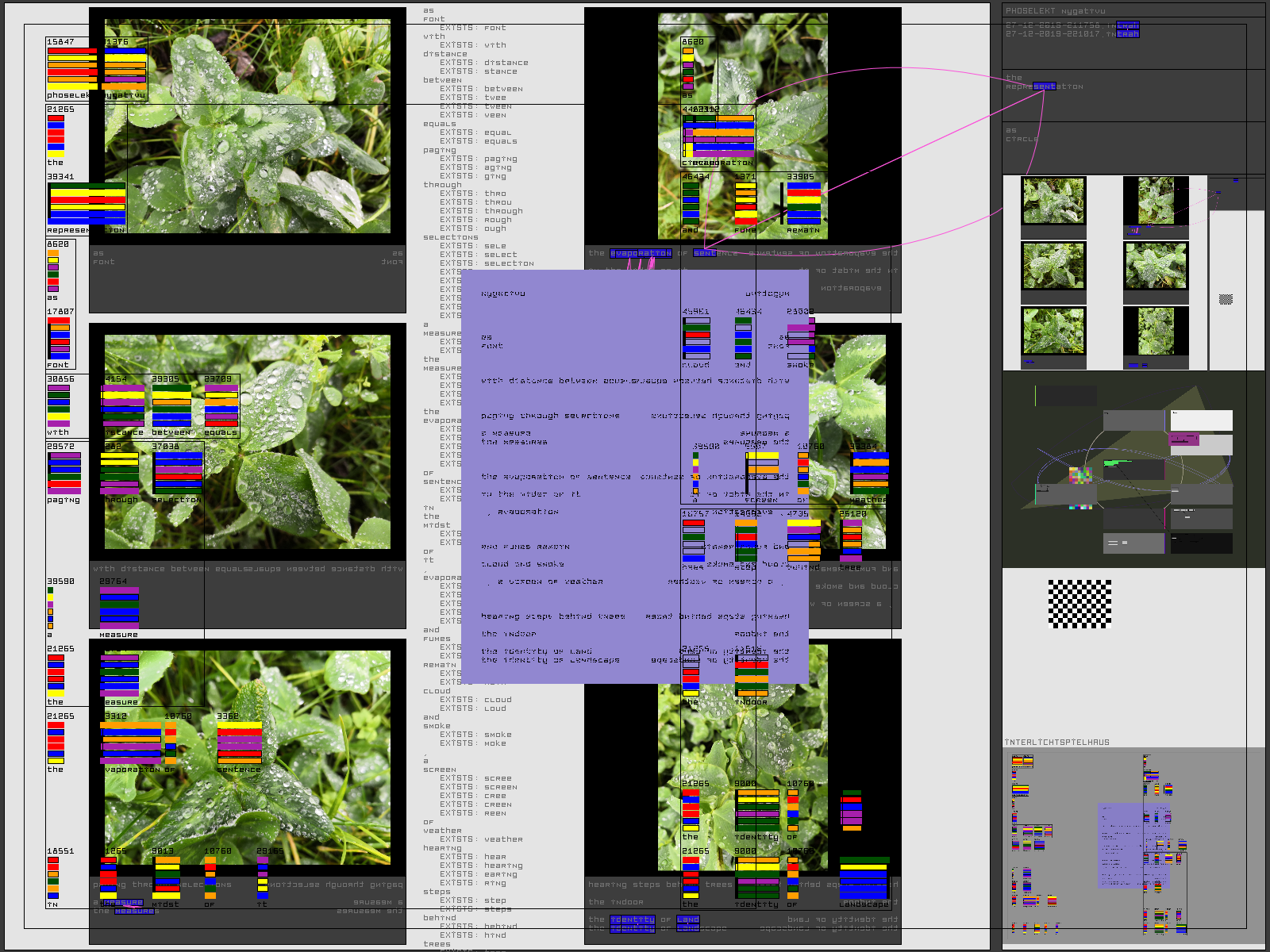
Task: Click the 15847 phoselekt color bar block
Action: point(72,69)
